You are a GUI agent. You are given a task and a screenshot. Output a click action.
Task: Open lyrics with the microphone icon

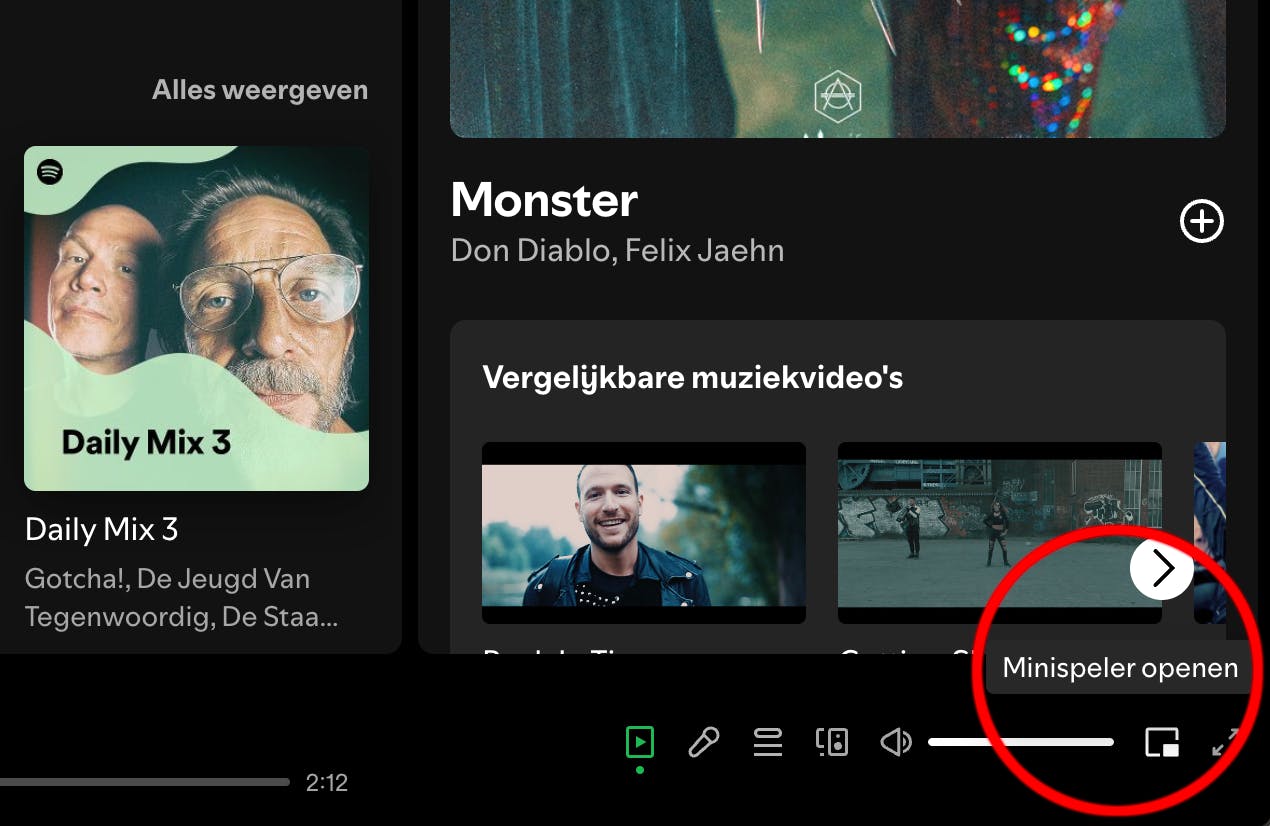click(704, 742)
